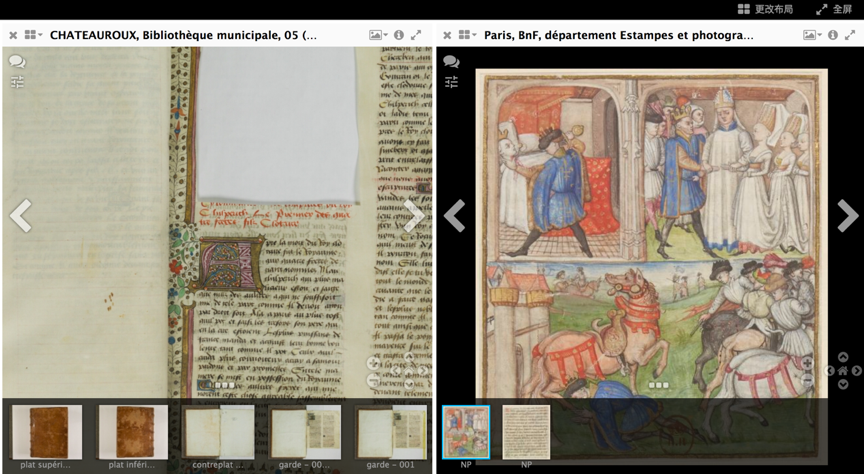The image size is (864, 474).
Task: Pan down in the Chateauroux manuscript
Action: 409,384
